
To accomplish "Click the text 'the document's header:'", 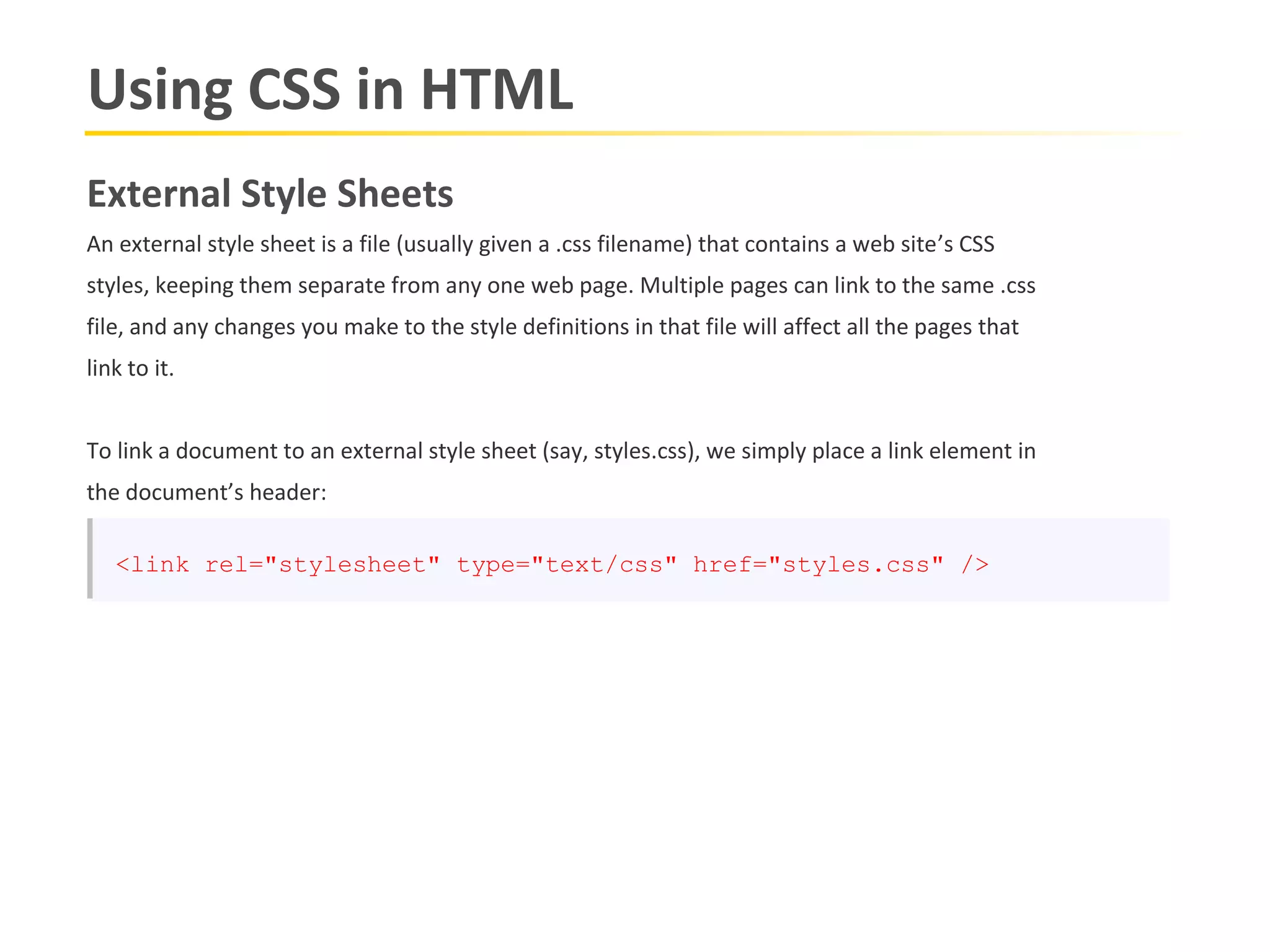I will 206,492.
